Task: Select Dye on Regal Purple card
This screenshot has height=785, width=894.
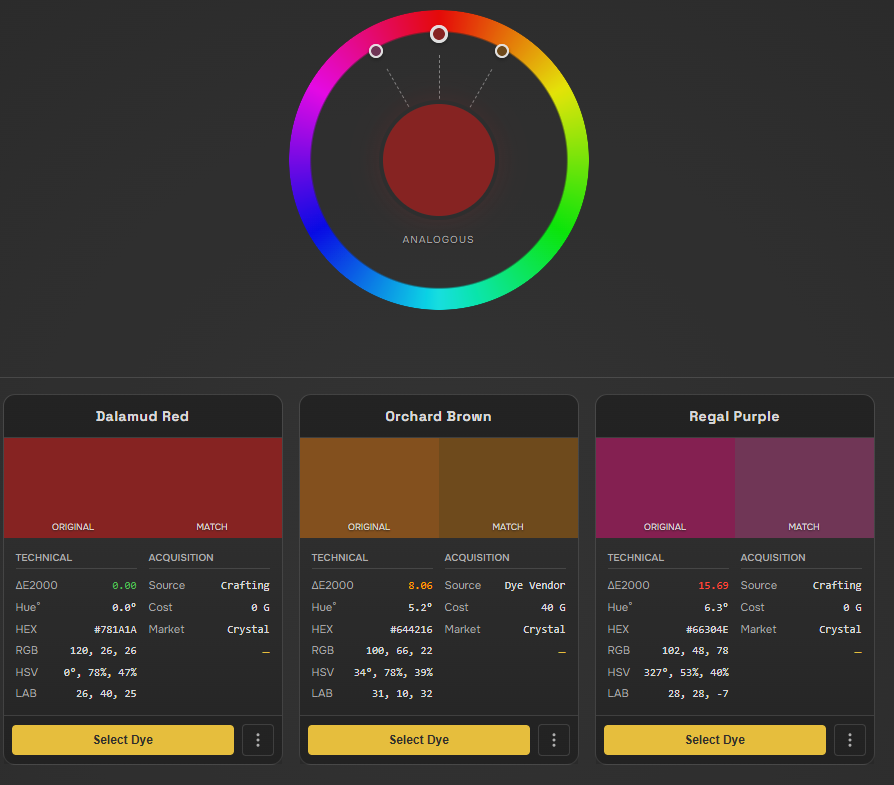Action: (714, 740)
